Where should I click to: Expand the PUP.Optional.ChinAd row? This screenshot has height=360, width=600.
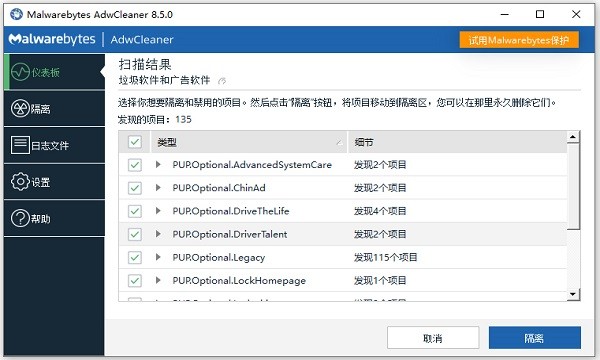pos(158,187)
